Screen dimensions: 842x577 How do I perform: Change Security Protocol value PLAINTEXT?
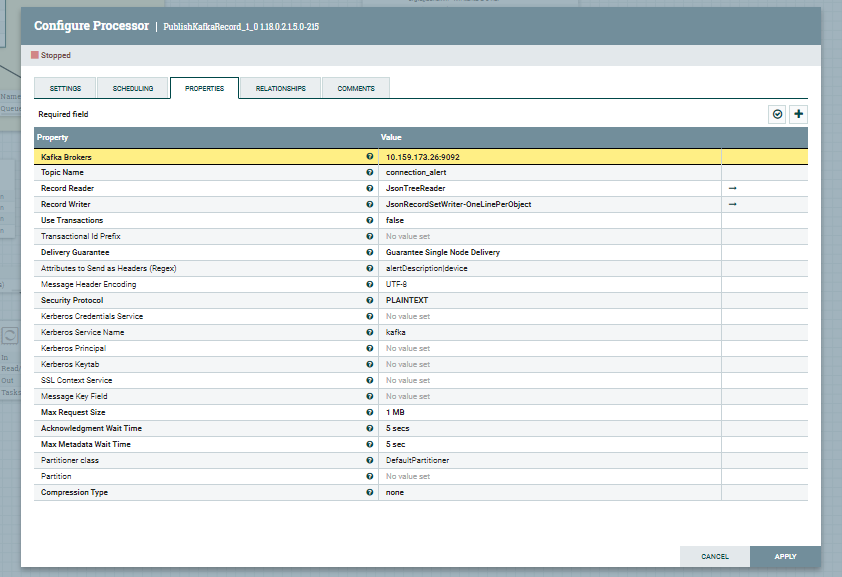[550, 300]
